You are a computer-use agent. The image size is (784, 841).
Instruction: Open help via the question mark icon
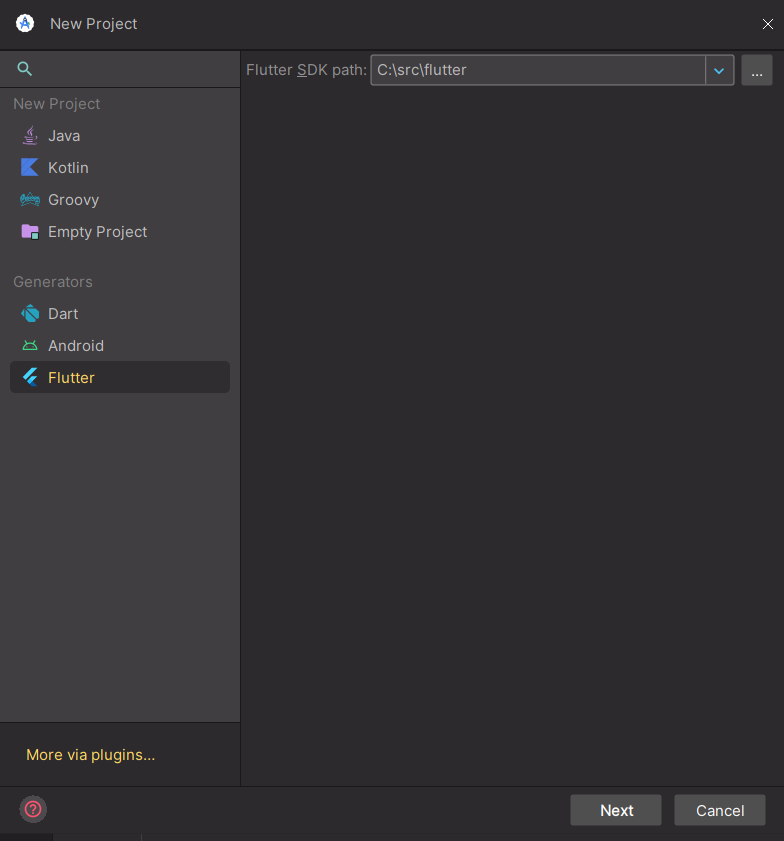point(33,809)
